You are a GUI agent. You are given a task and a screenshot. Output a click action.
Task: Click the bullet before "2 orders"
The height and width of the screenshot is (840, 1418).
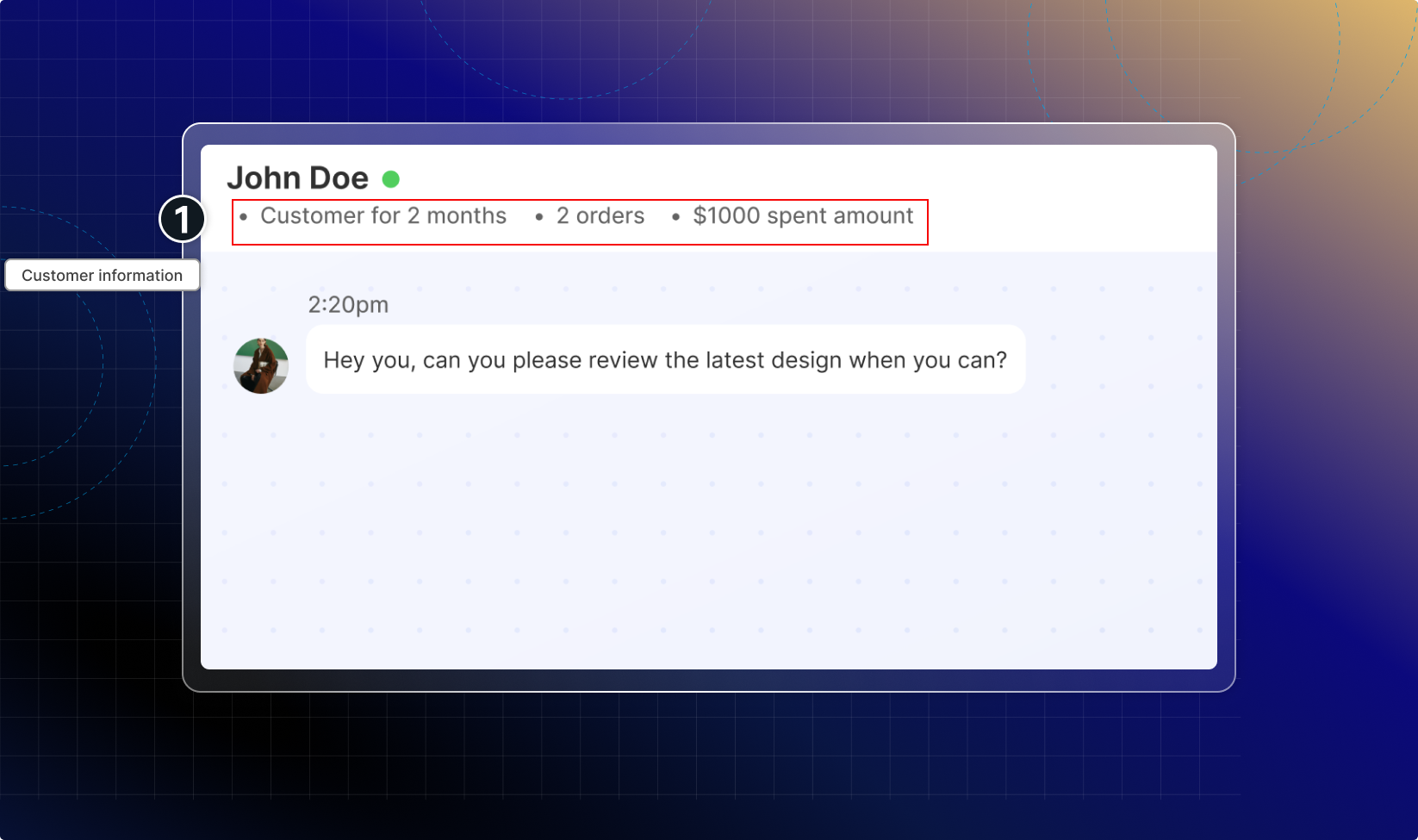[x=539, y=217]
